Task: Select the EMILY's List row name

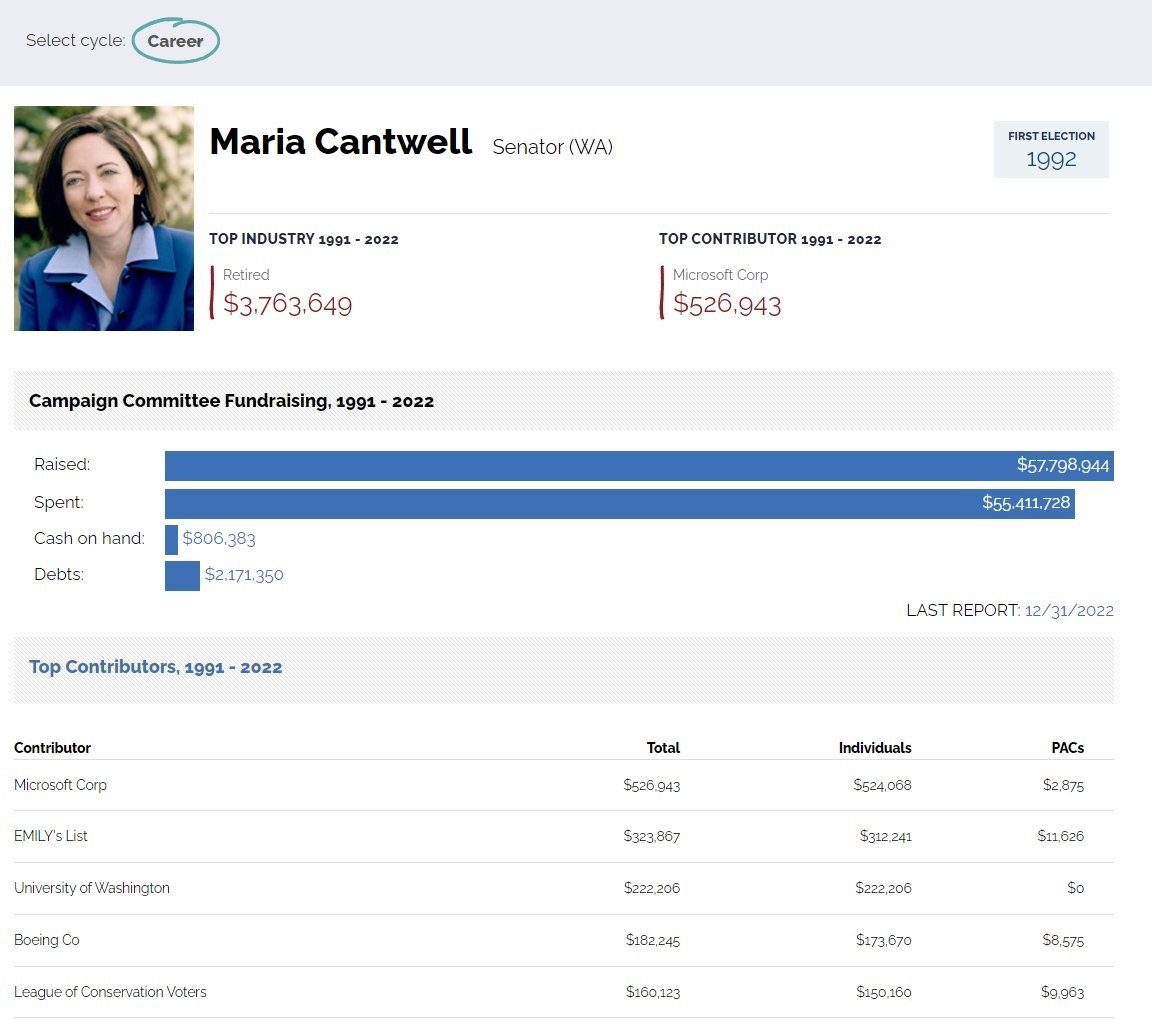Action: (51, 836)
